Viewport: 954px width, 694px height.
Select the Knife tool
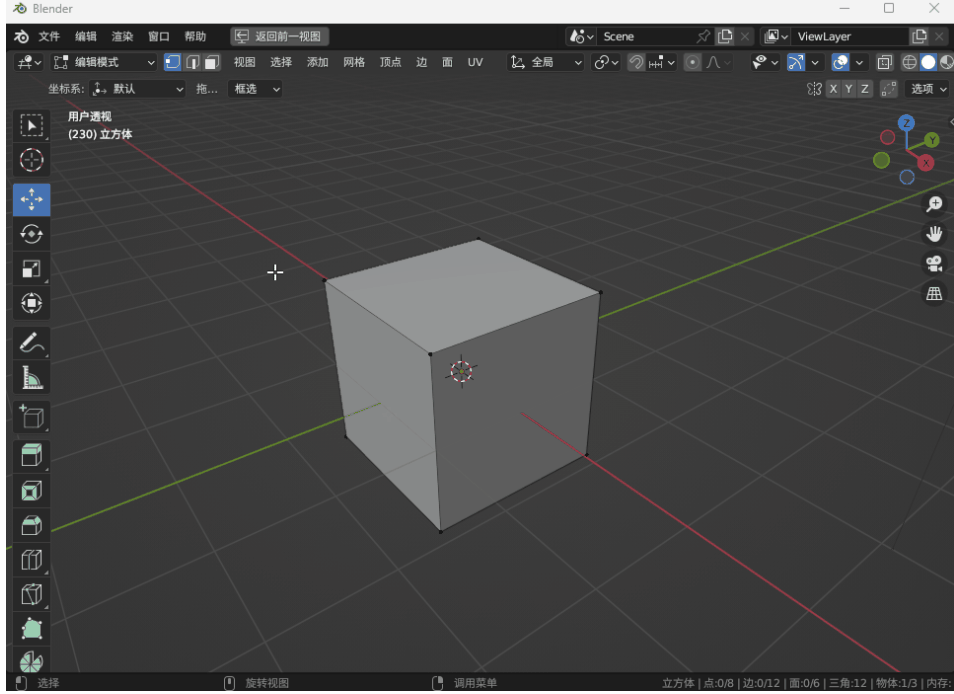tap(31, 594)
